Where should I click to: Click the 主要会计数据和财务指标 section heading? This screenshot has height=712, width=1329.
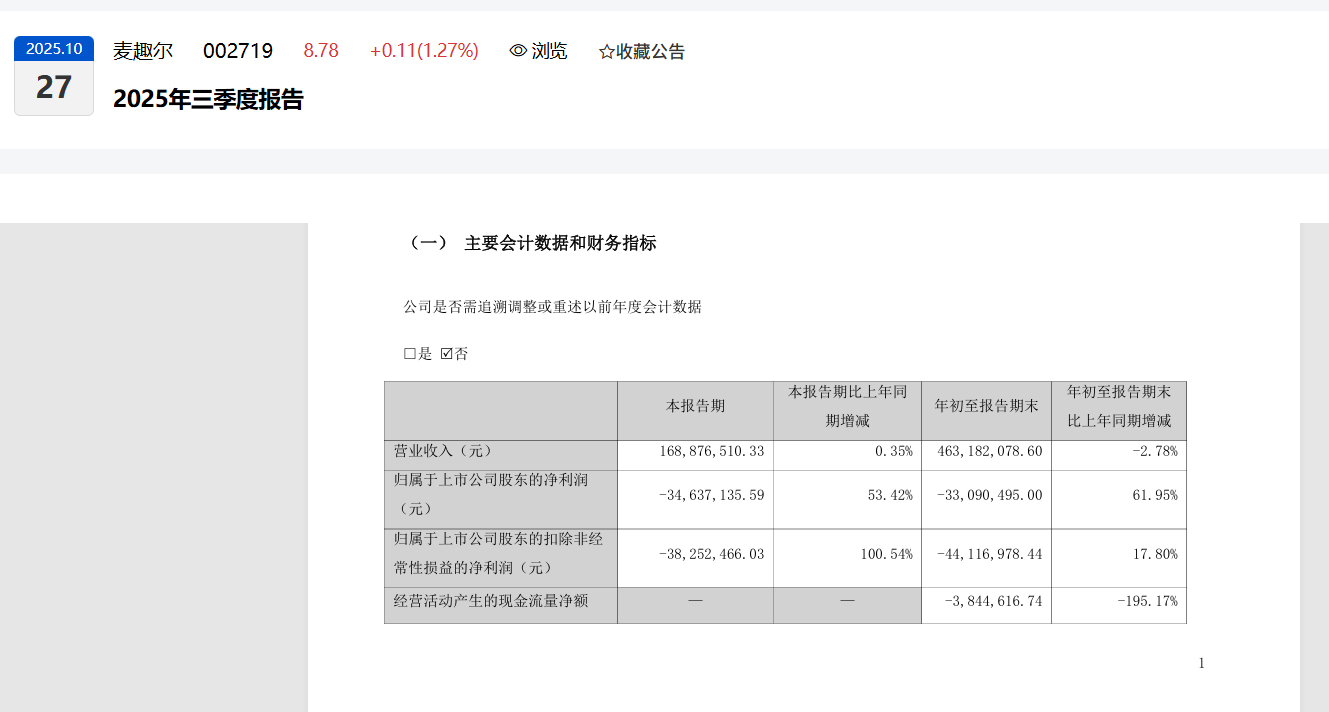pyautogui.click(x=560, y=243)
